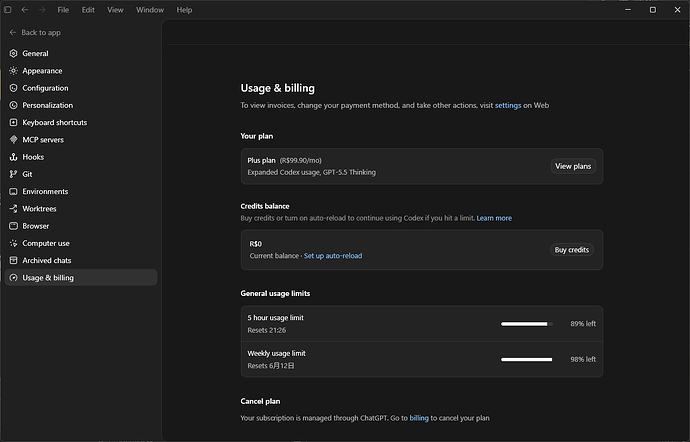This screenshot has height=442, width=690.
Task: Click the Git branch icon
Action: tap(14, 174)
